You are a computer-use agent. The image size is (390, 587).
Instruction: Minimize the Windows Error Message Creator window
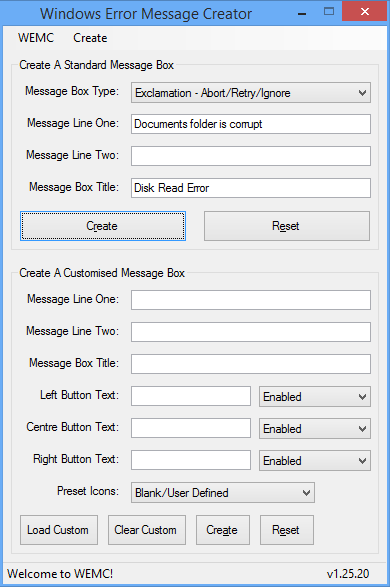click(x=302, y=13)
